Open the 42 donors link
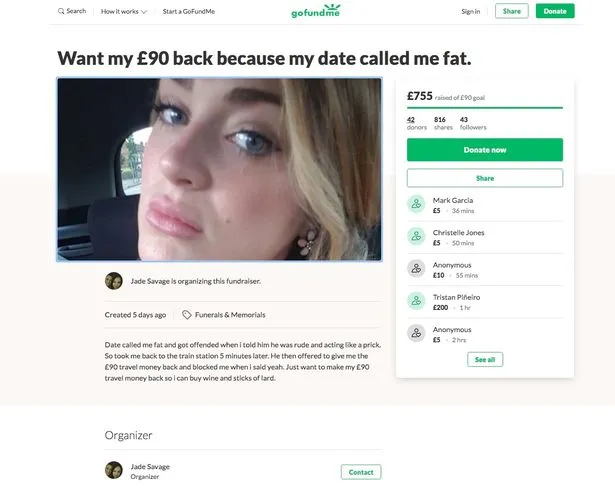615x492 pixels. [411, 122]
